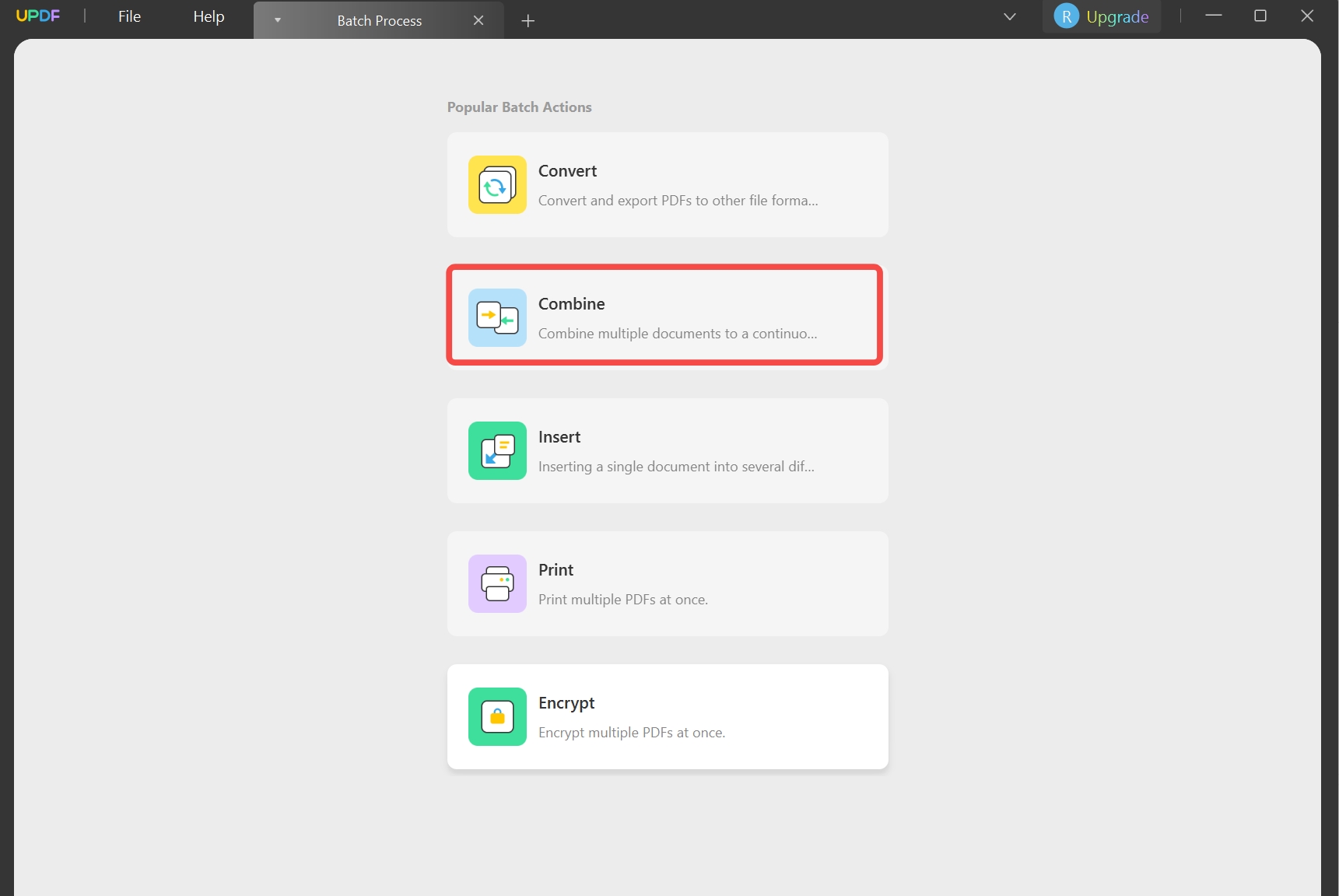Image resolution: width=1339 pixels, height=896 pixels.
Task: Click the purple Print printer icon
Action: point(497,584)
